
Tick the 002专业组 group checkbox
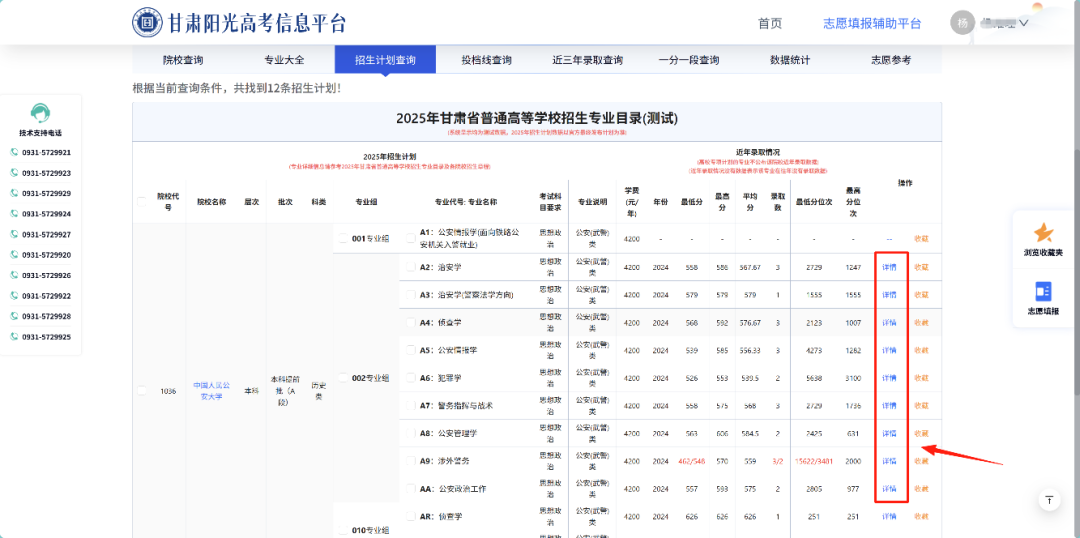(343, 378)
